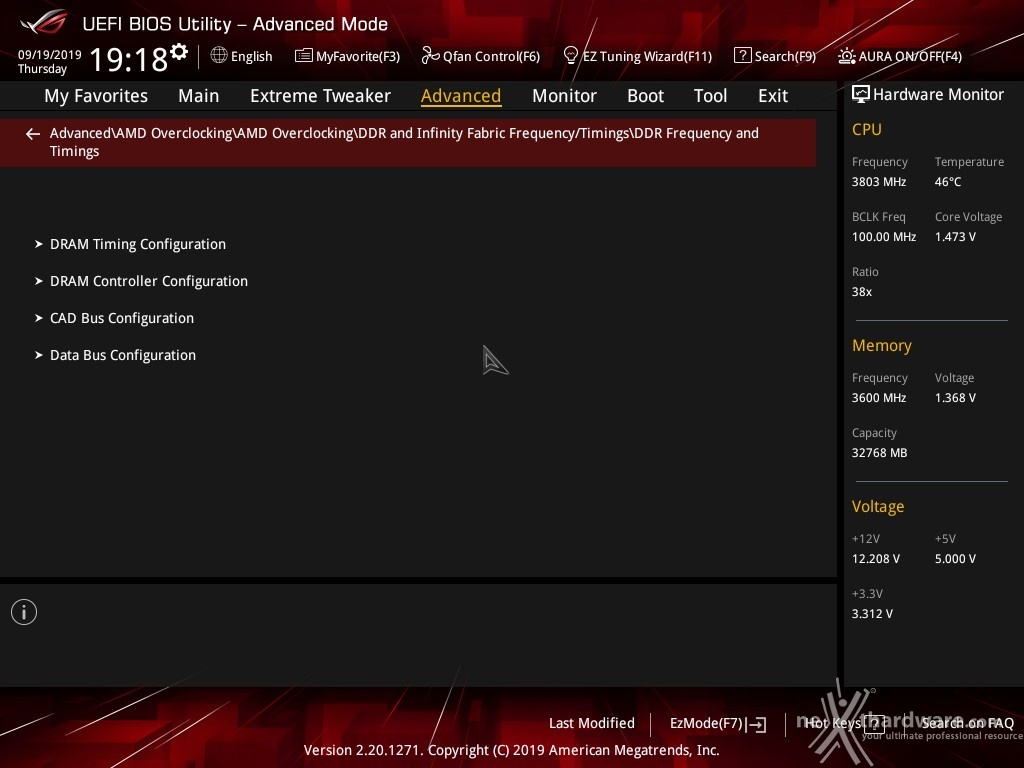The width and height of the screenshot is (1024, 768).
Task: Click the EzMode exit arrow icon
Action: pyautogui.click(x=758, y=724)
